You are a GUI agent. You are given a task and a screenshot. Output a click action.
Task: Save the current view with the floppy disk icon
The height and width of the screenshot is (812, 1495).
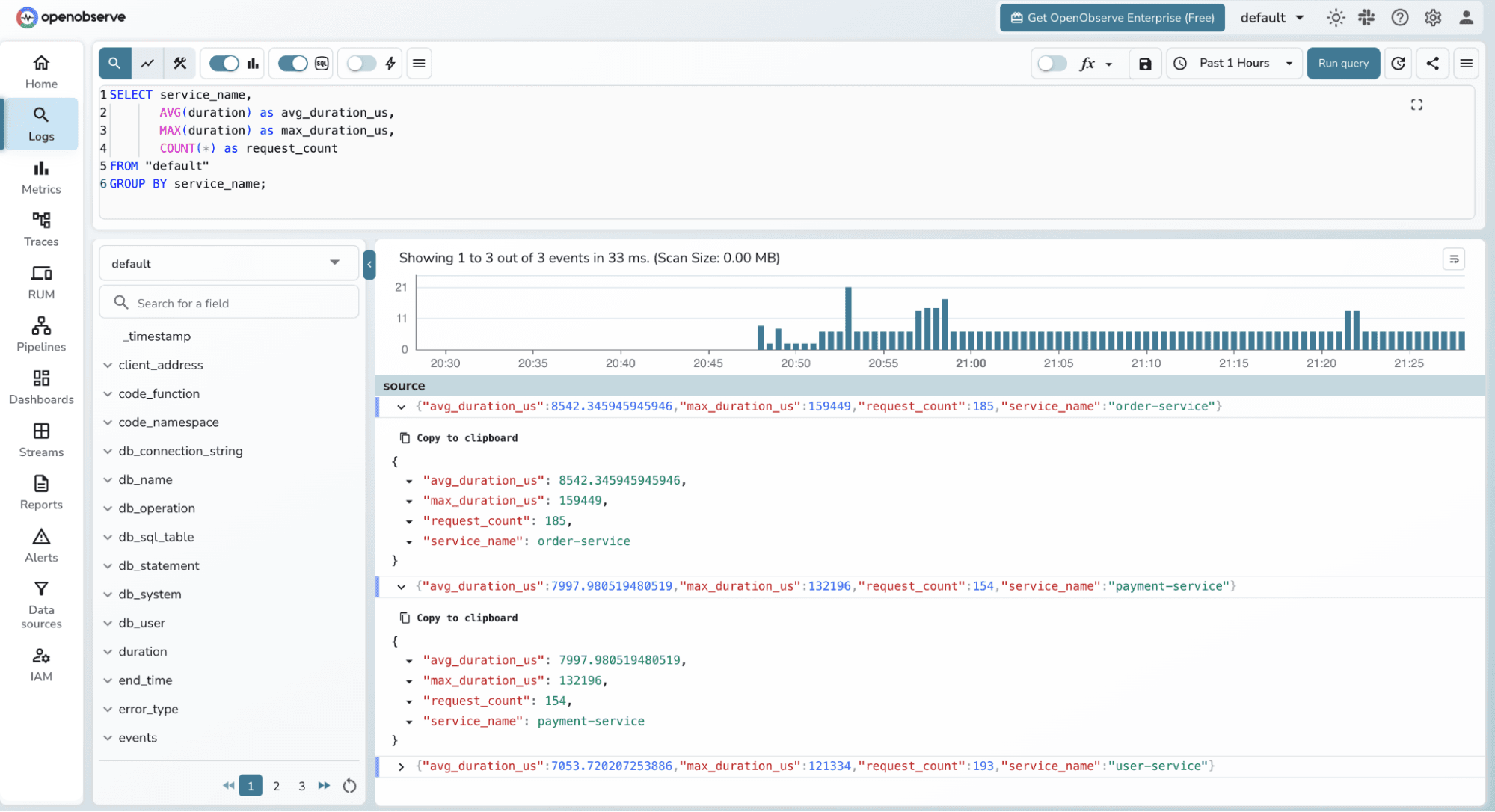click(x=1145, y=64)
